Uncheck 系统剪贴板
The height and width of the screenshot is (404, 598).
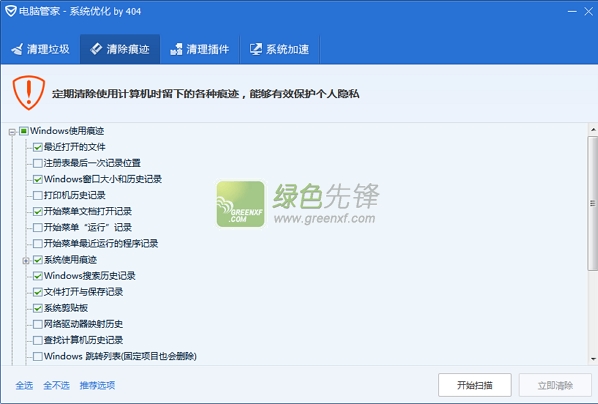pyautogui.click(x=37, y=308)
